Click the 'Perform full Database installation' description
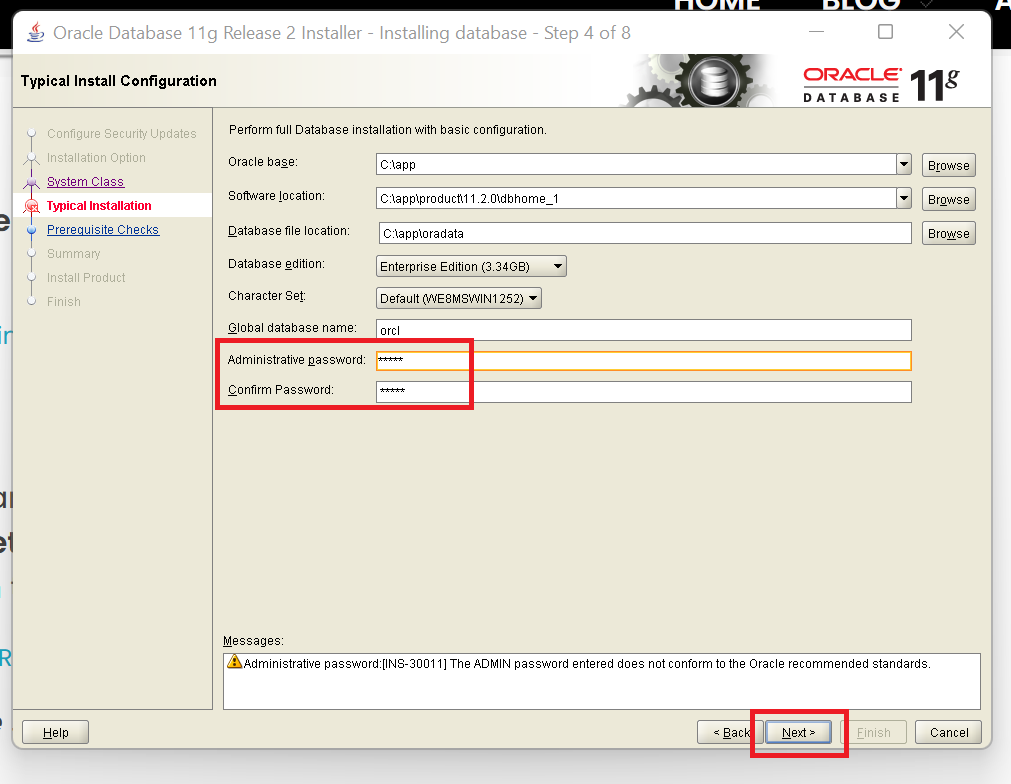Image resolution: width=1011 pixels, height=784 pixels. pos(388,130)
